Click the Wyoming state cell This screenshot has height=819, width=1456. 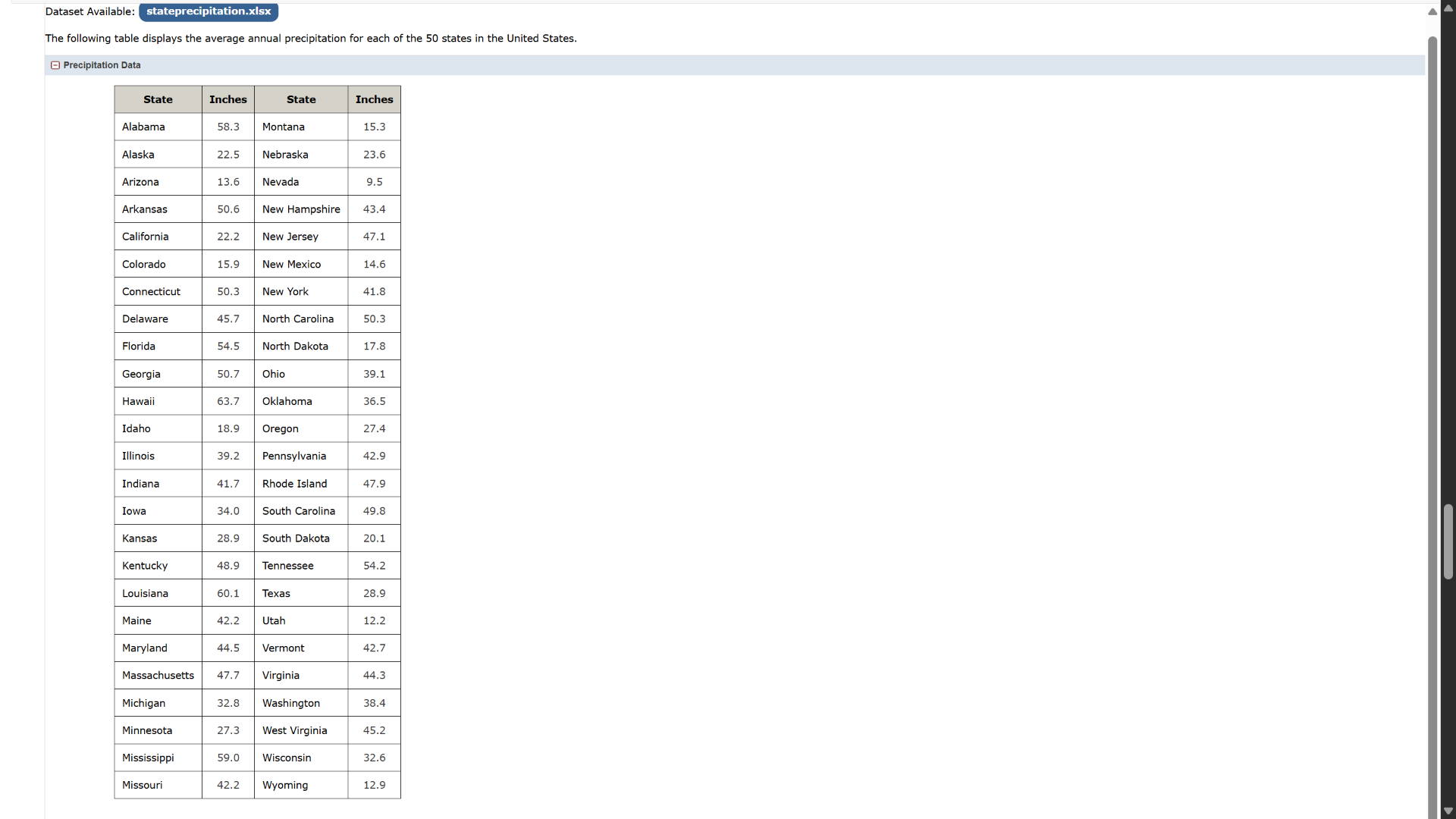coord(284,785)
